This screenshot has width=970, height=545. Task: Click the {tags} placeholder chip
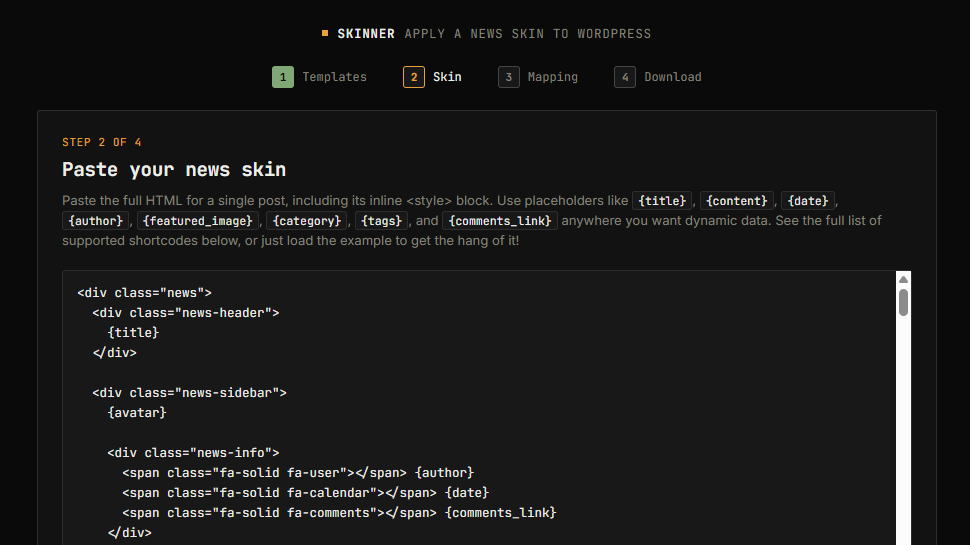click(382, 221)
